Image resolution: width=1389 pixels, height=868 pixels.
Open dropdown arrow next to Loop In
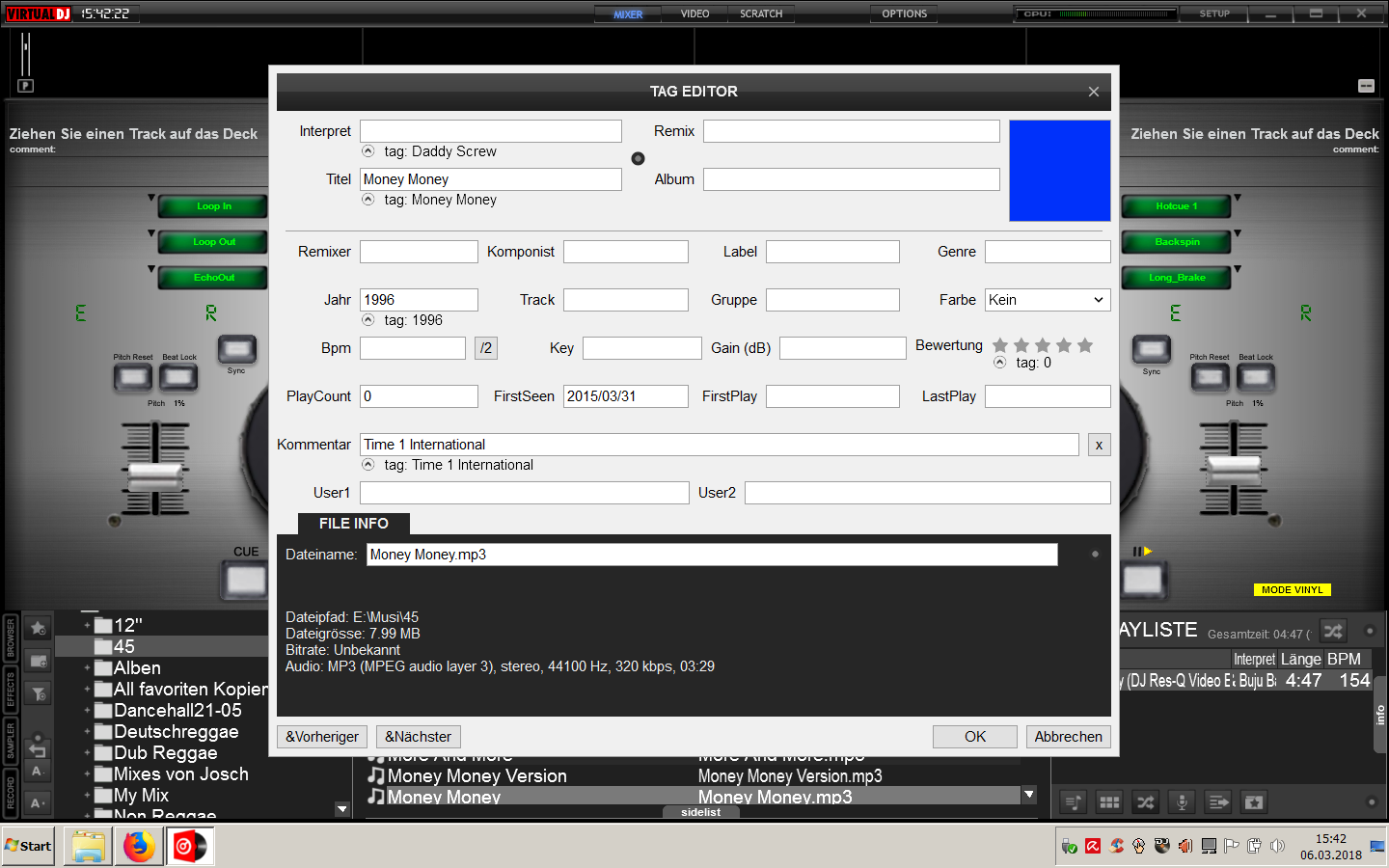click(x=151, y=198)
